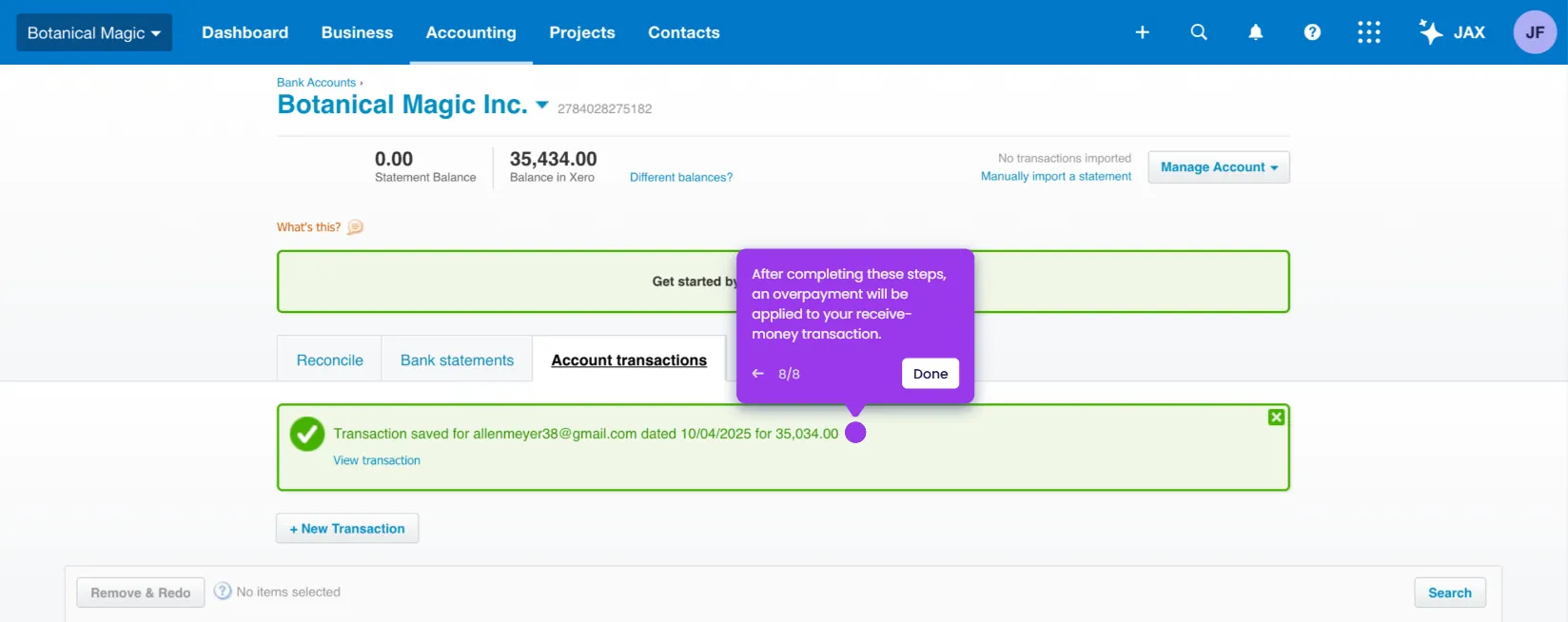
Task: Click the No transactions imported text
Action: [x=1065, y=158]
